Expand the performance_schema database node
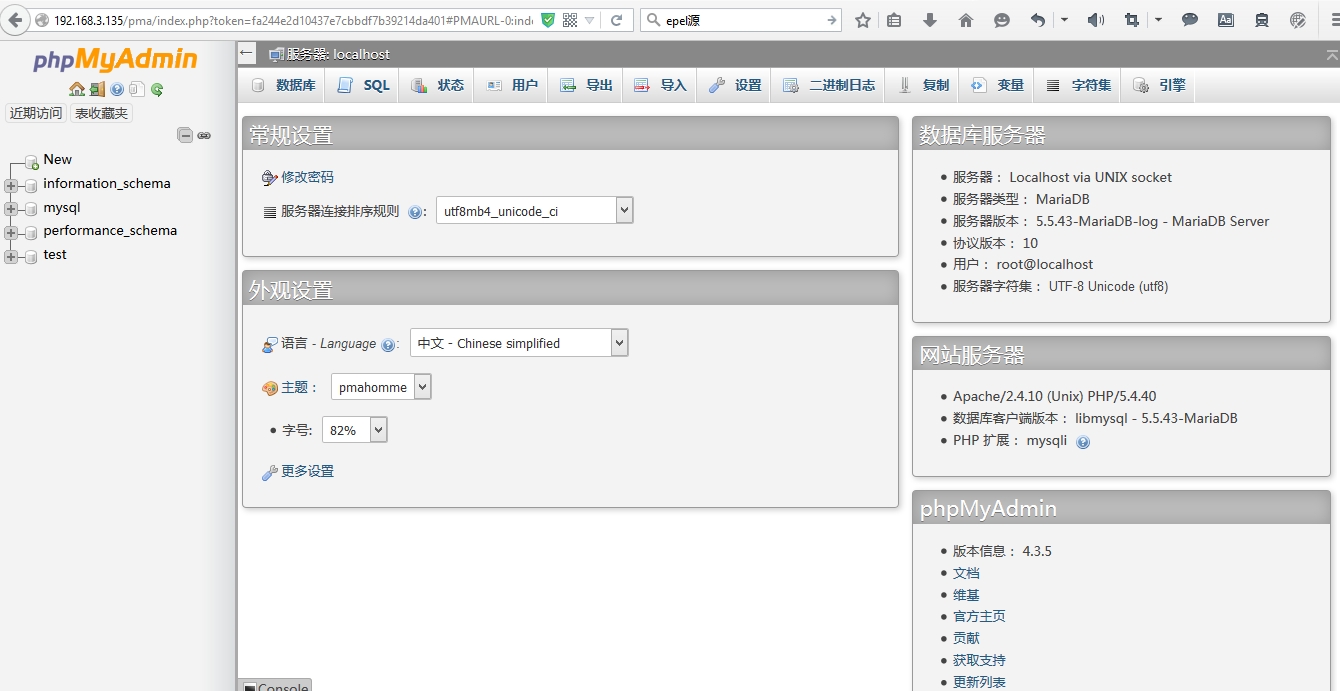The image size is (1340, 691). tap(11, 232)
